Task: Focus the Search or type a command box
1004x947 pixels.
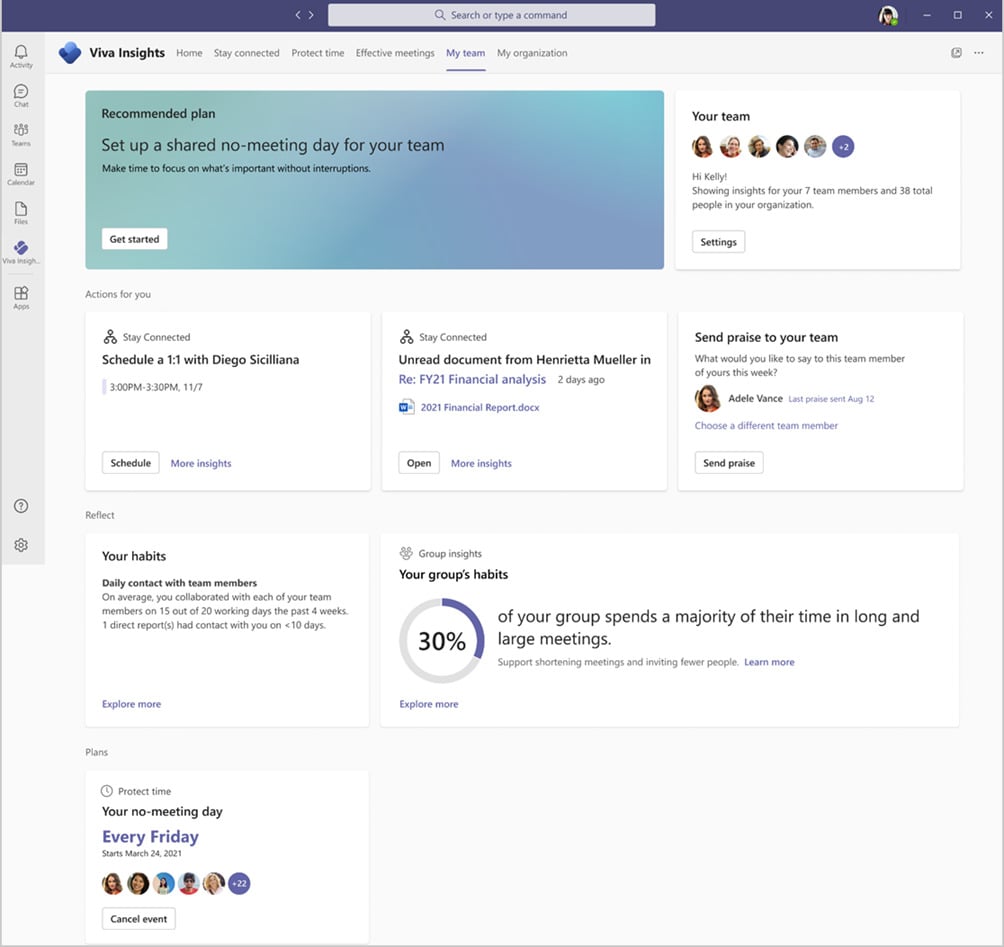Action: 492,15
